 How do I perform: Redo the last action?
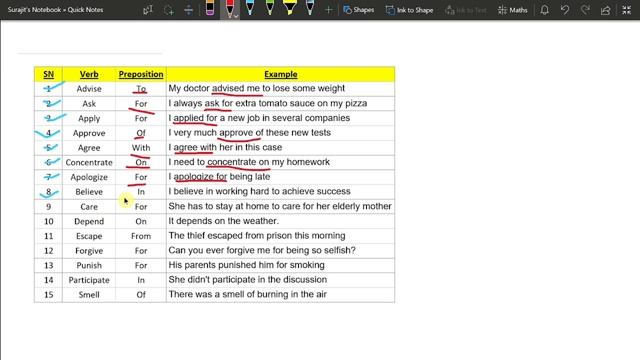pos(585,10)
